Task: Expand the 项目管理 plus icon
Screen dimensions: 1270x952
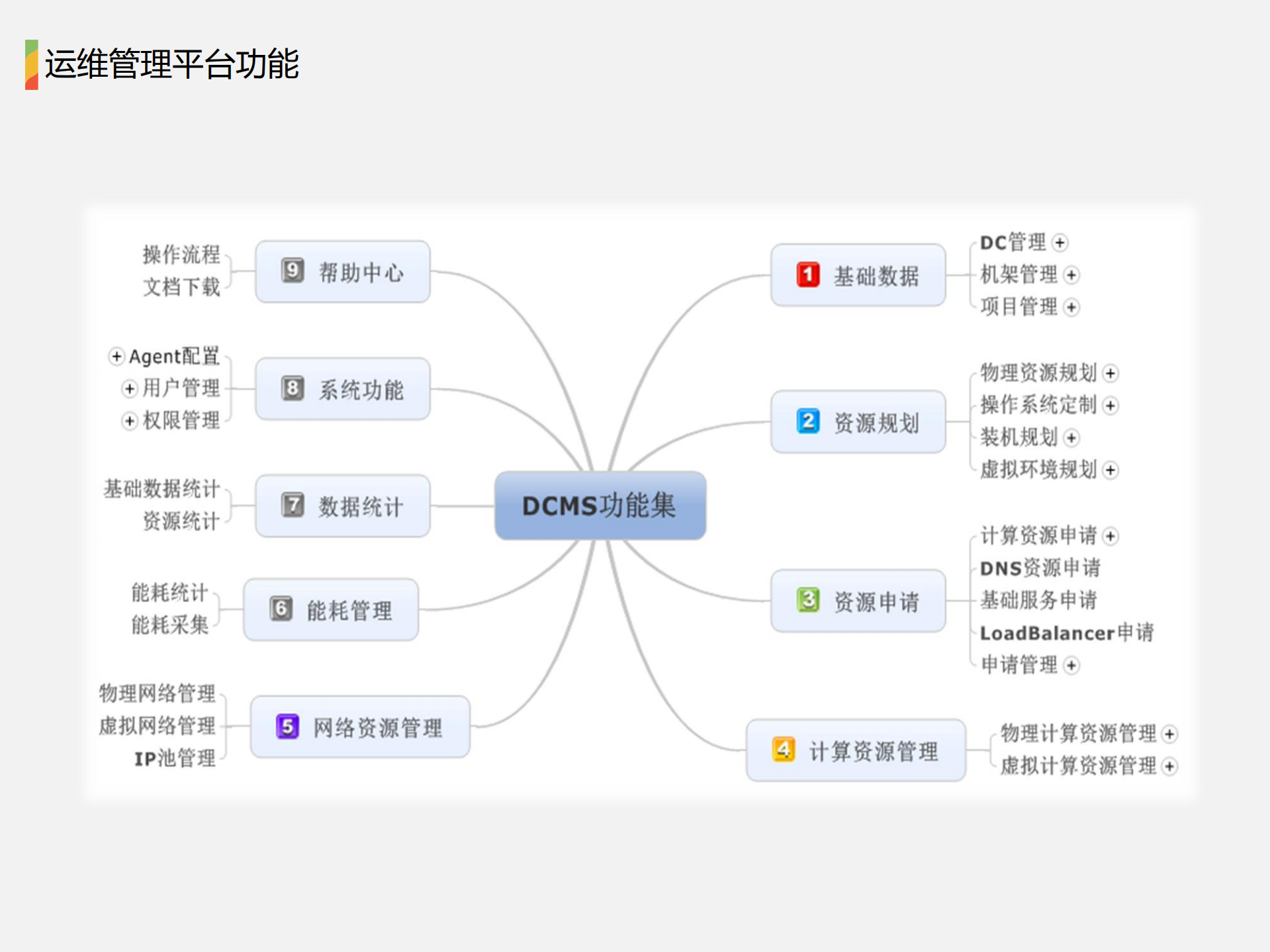Action: (1071, 308)
